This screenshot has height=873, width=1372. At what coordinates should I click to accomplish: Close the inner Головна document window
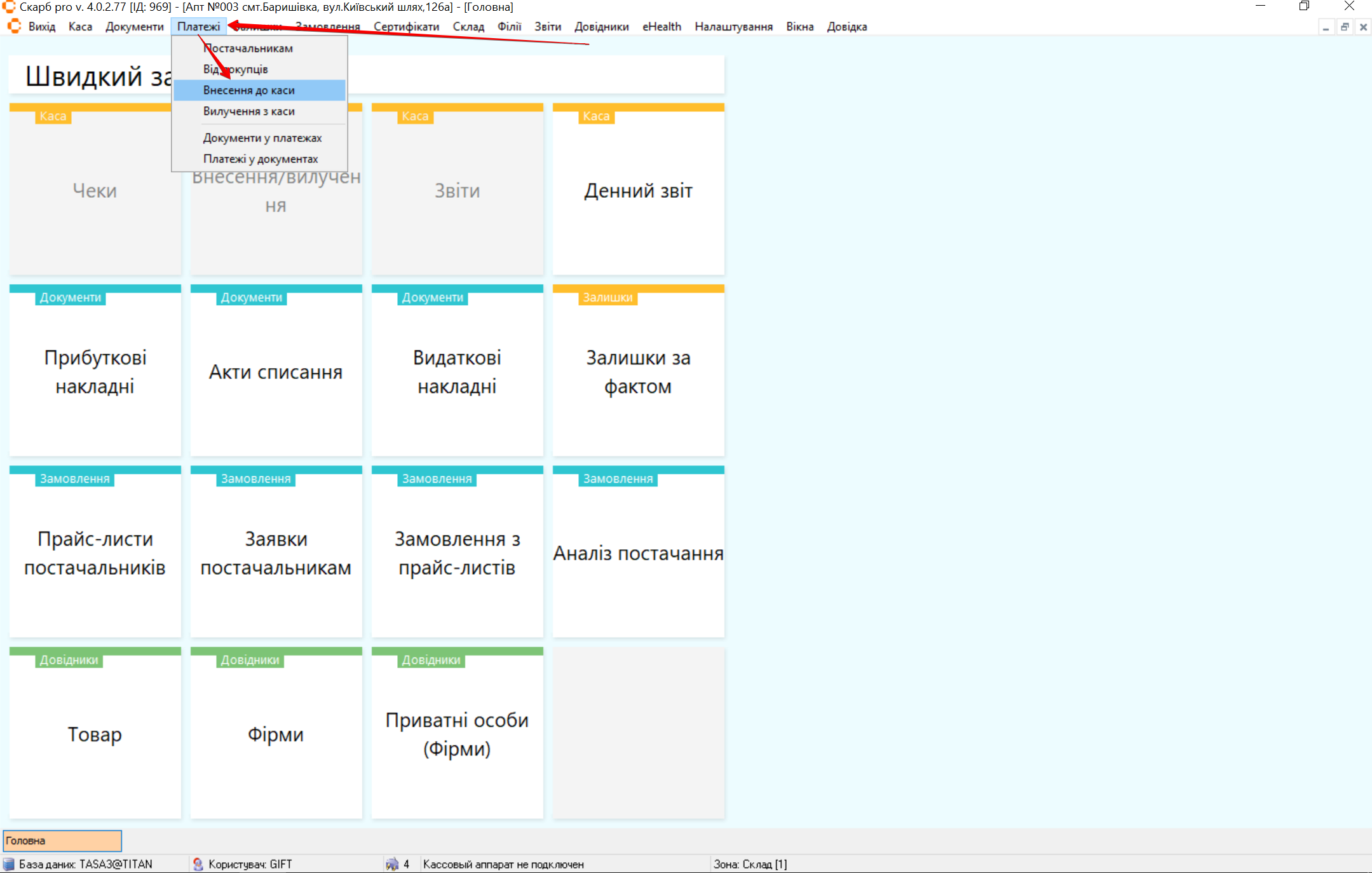tap(1363, 27)
